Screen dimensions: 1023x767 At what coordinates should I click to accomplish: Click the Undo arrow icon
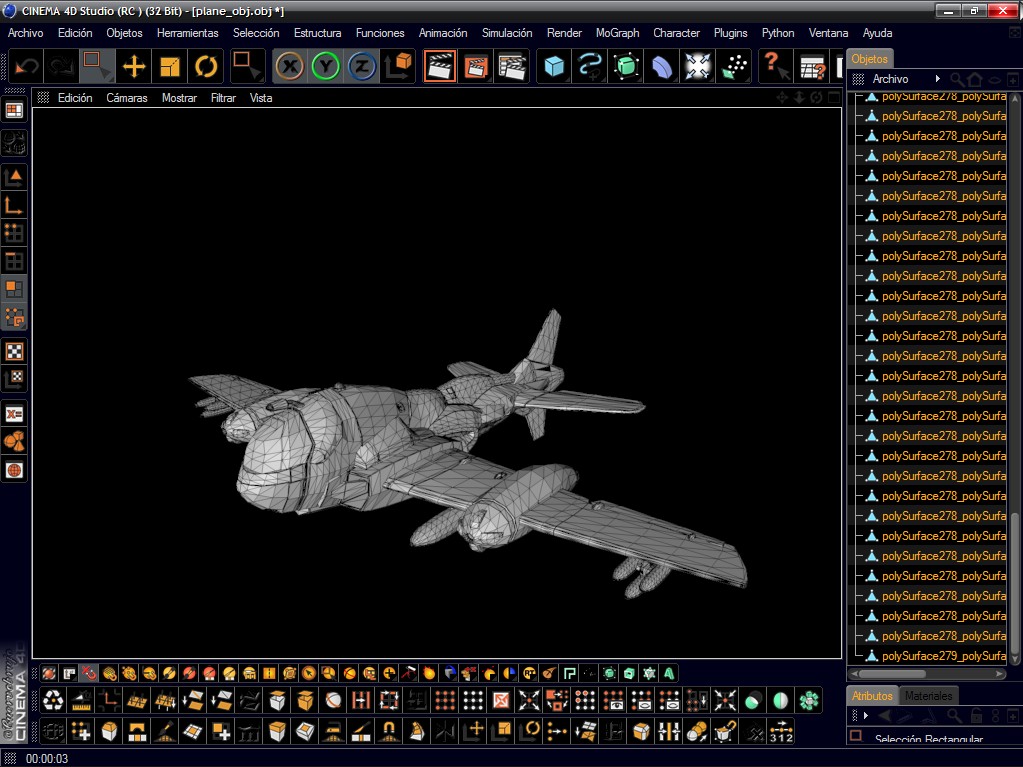[x=27, y=66]
